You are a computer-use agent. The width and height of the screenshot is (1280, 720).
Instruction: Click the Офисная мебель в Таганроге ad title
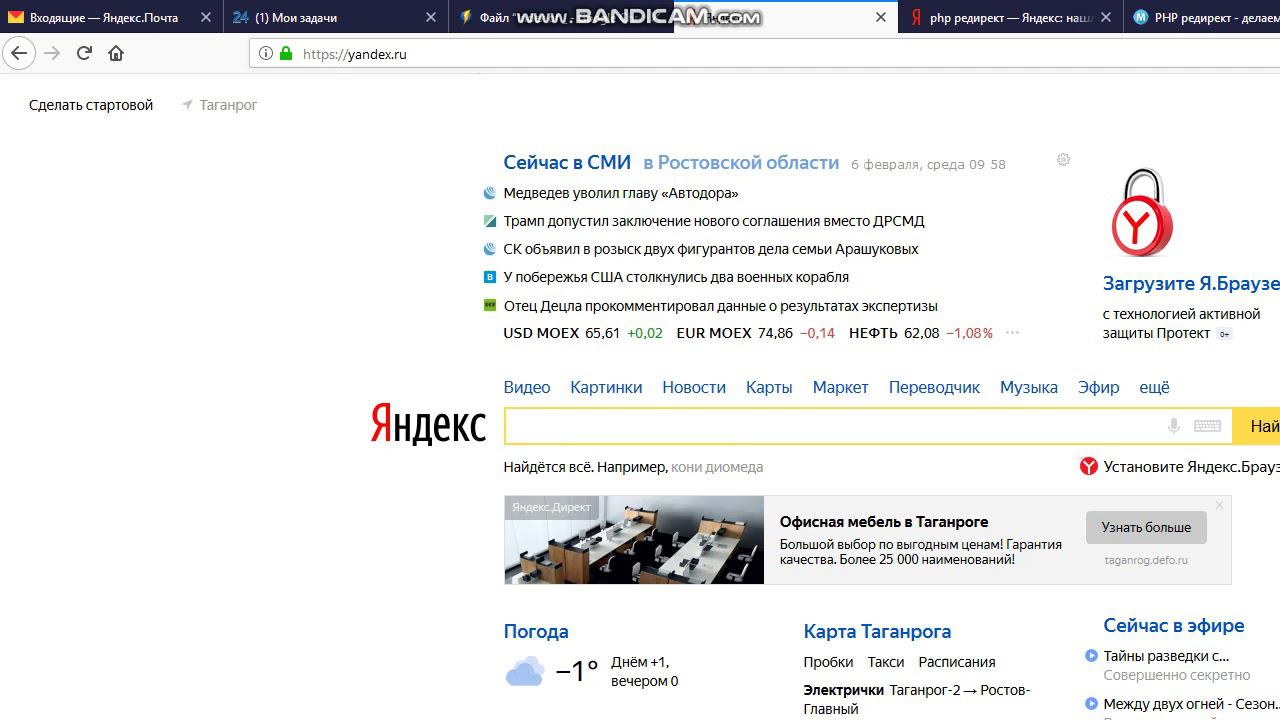[884, 521]
